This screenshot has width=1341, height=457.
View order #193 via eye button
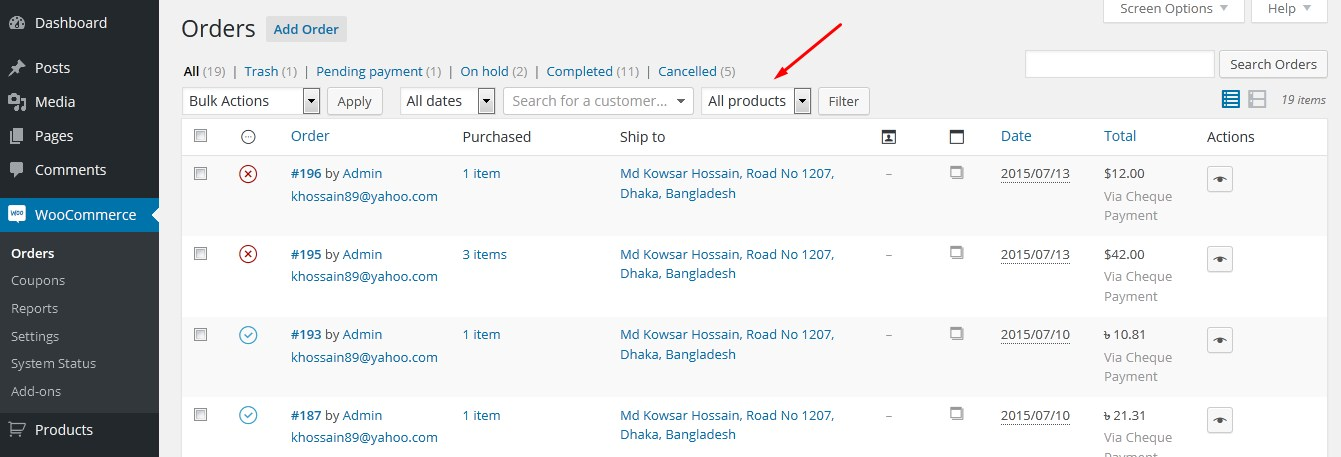[1219, 340]
